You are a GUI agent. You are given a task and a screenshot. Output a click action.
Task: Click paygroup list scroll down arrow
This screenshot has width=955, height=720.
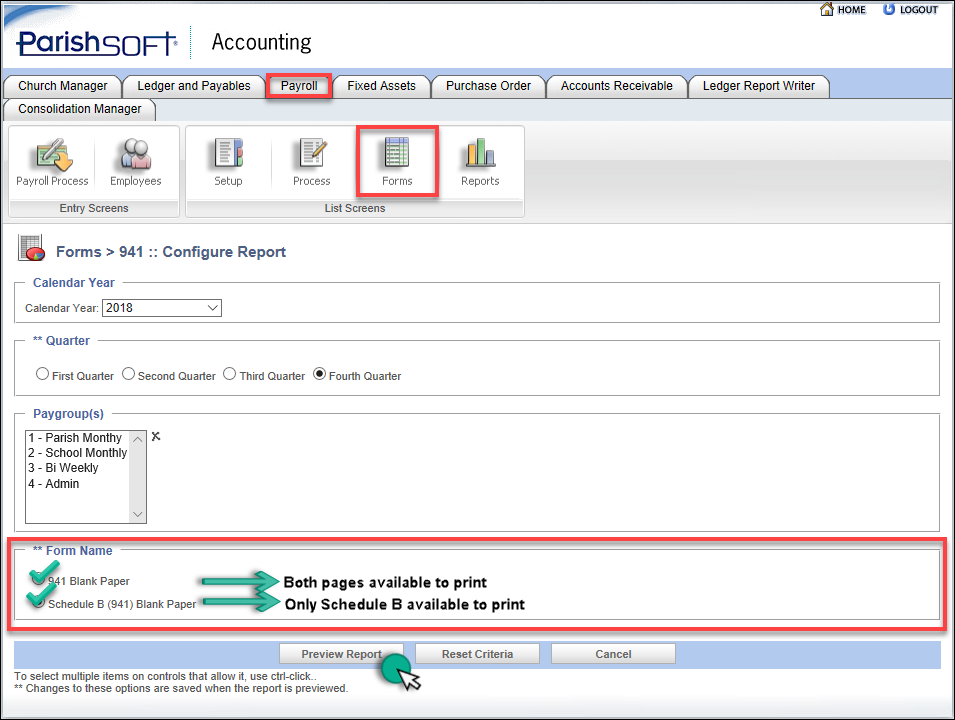pyautogui.click(x=138, y=515)
